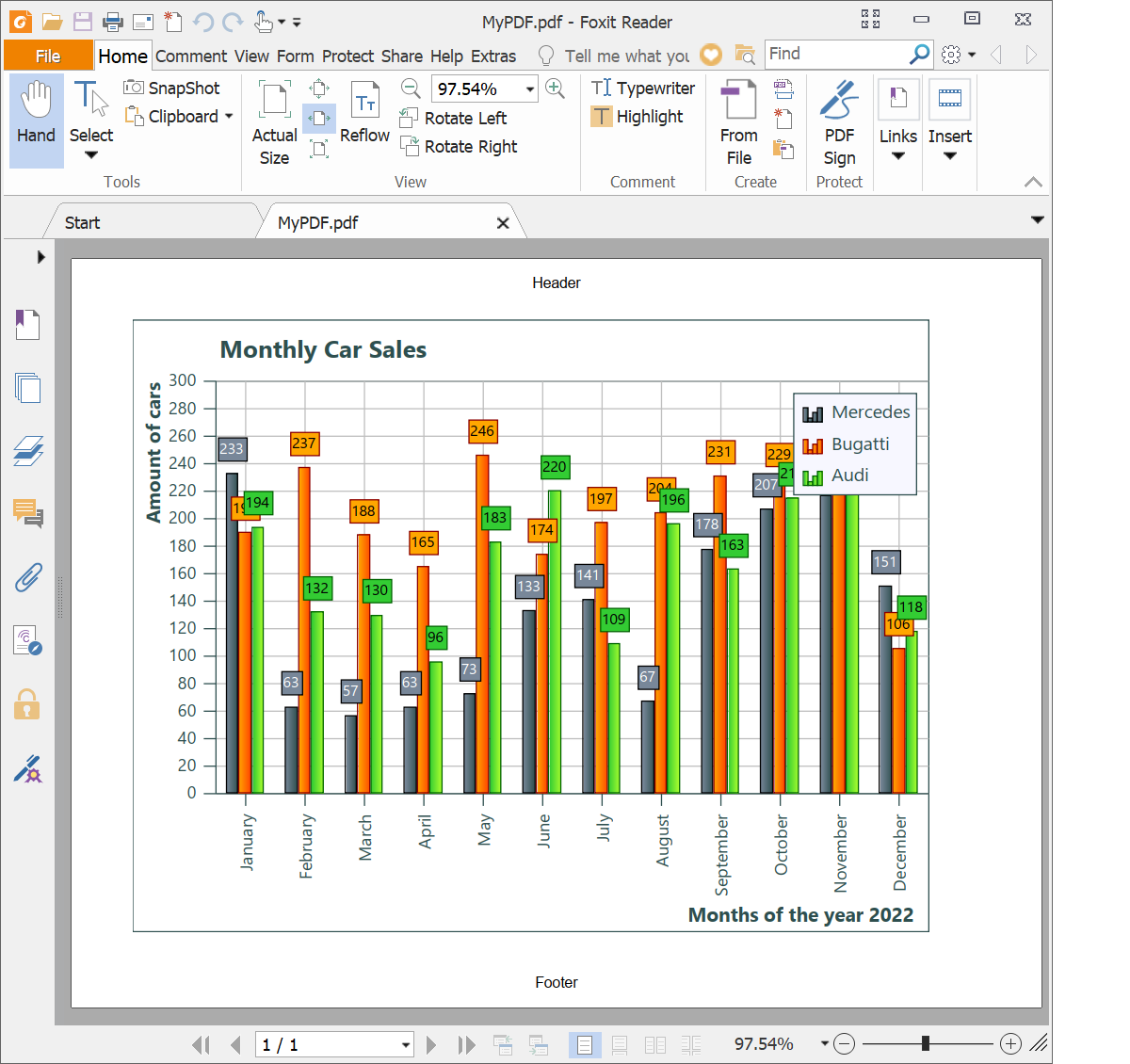Click the zoom out minus in status bar
The width and height of the screenshot is (1130, 1064).
845,1043
